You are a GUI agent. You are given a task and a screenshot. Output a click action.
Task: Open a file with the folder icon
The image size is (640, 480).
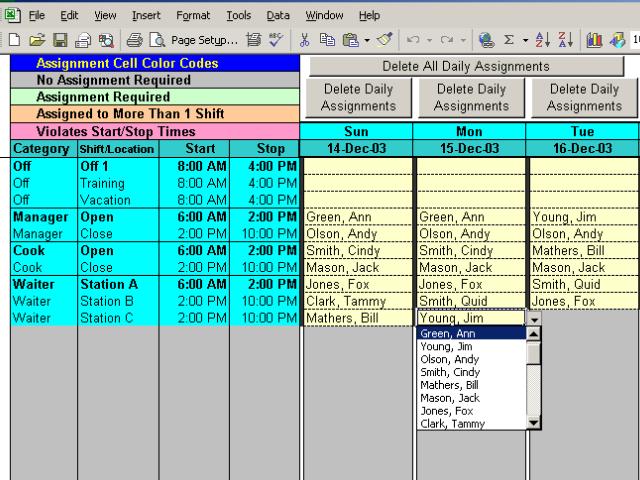(x=37, y=40)
